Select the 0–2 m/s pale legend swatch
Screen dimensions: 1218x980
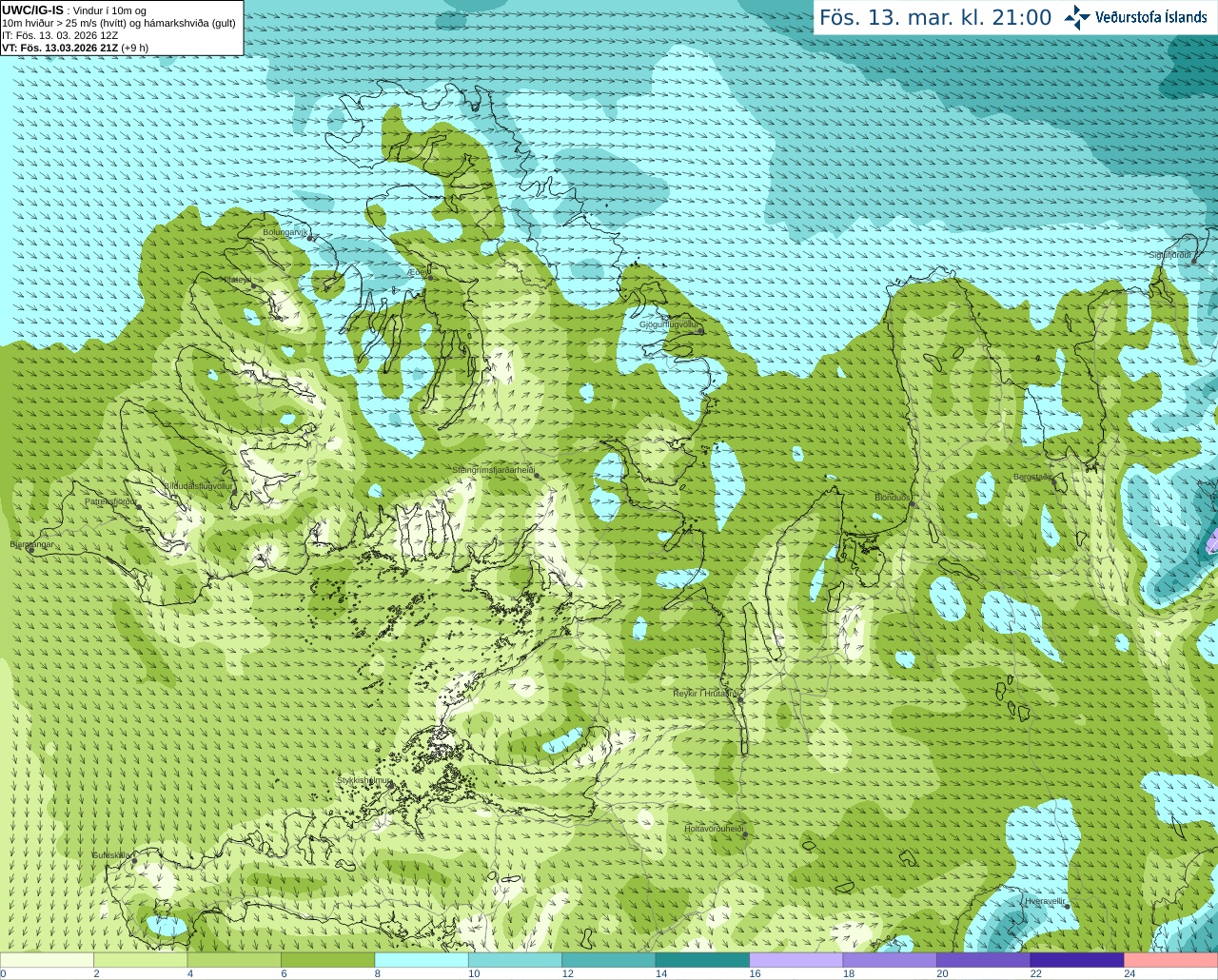pos(47,960)
